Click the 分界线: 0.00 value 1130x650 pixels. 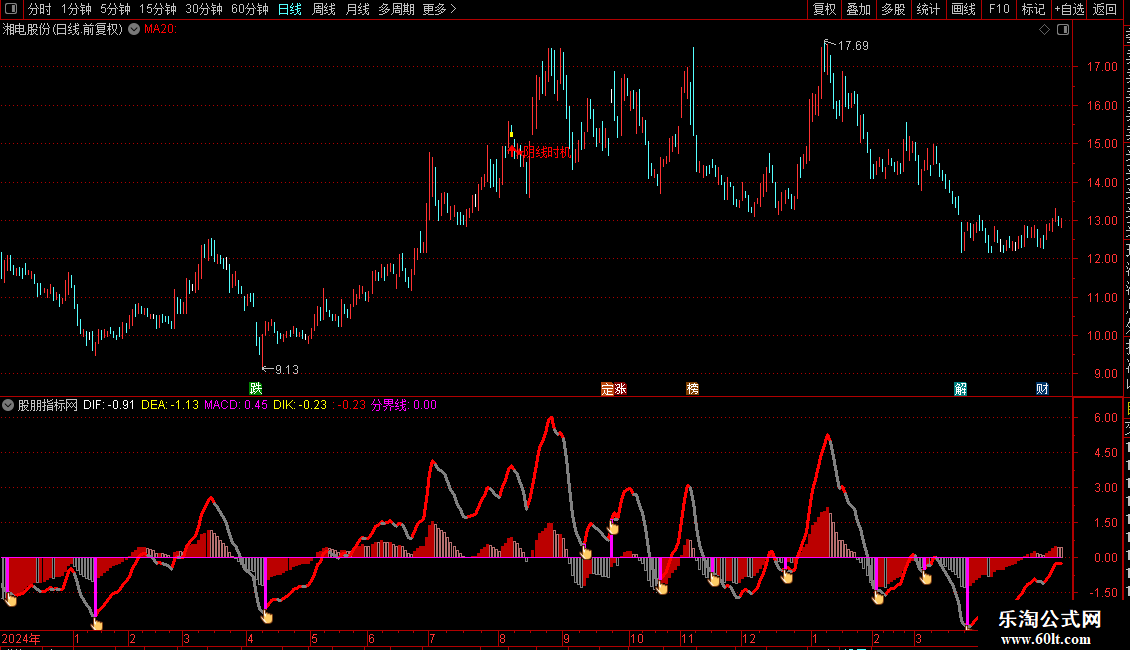pos(404,405)
